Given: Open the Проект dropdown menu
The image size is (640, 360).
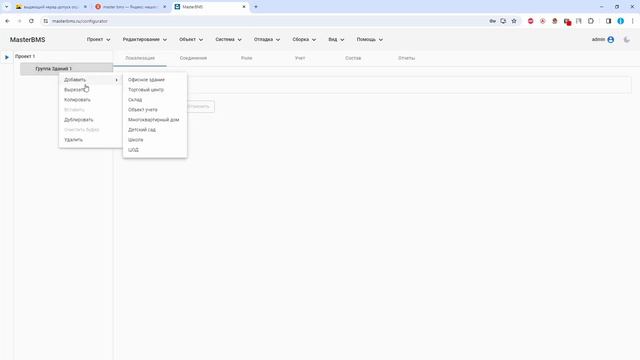Looking at the screenshot, I should point(98,40).
